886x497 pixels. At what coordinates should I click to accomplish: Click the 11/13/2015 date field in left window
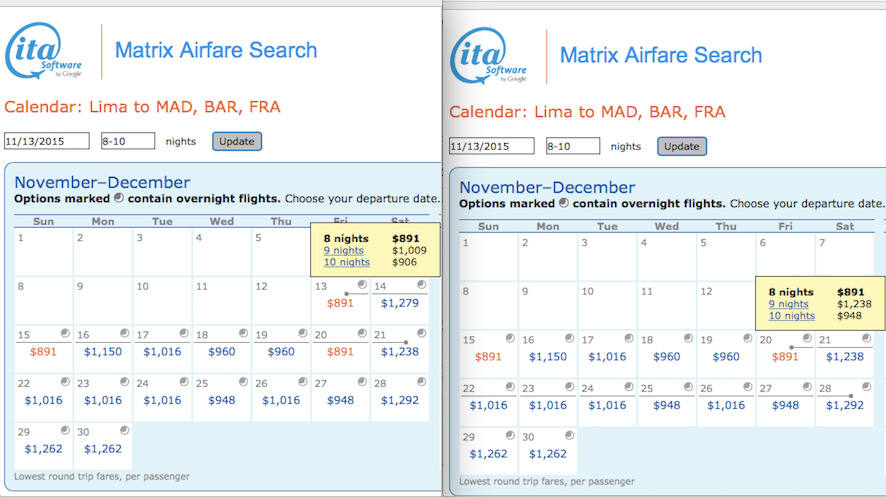47,141
